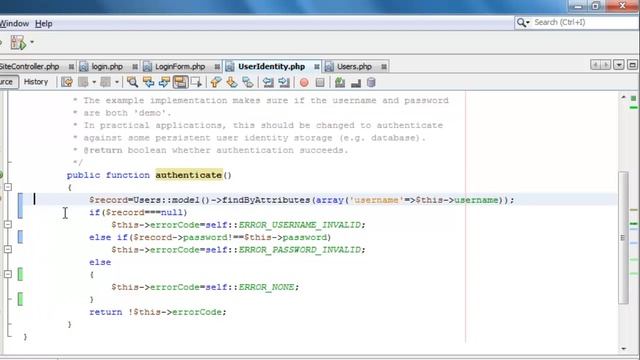Click blue diff marker beside $record=Users line
The image size is (640, 360).
[20, 206]
